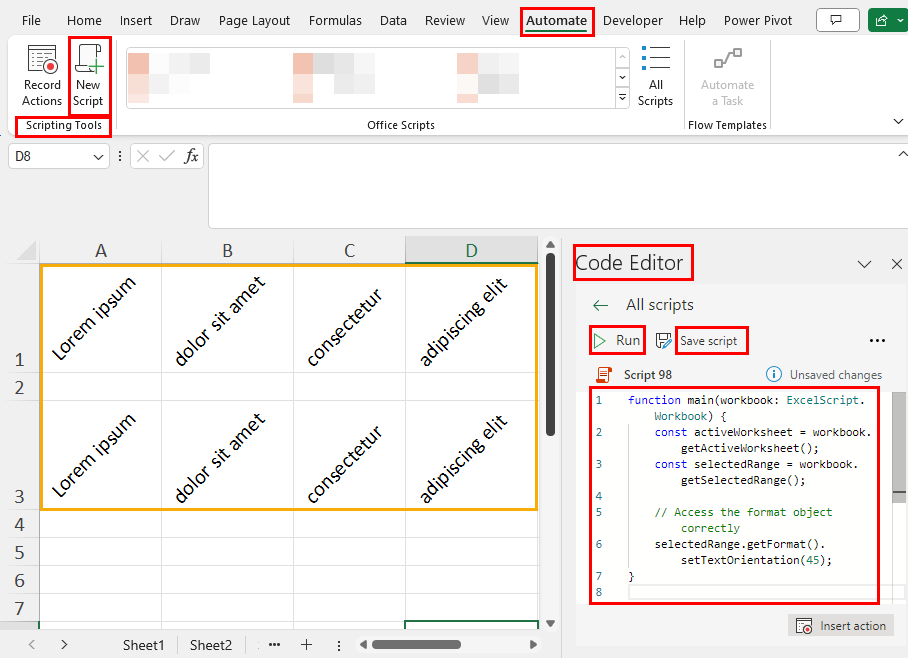Viewport: 908px width, 658px height.
Task: Click the Script 98 scroll icon
Action: pyautogui.click(x=604, y=375)
